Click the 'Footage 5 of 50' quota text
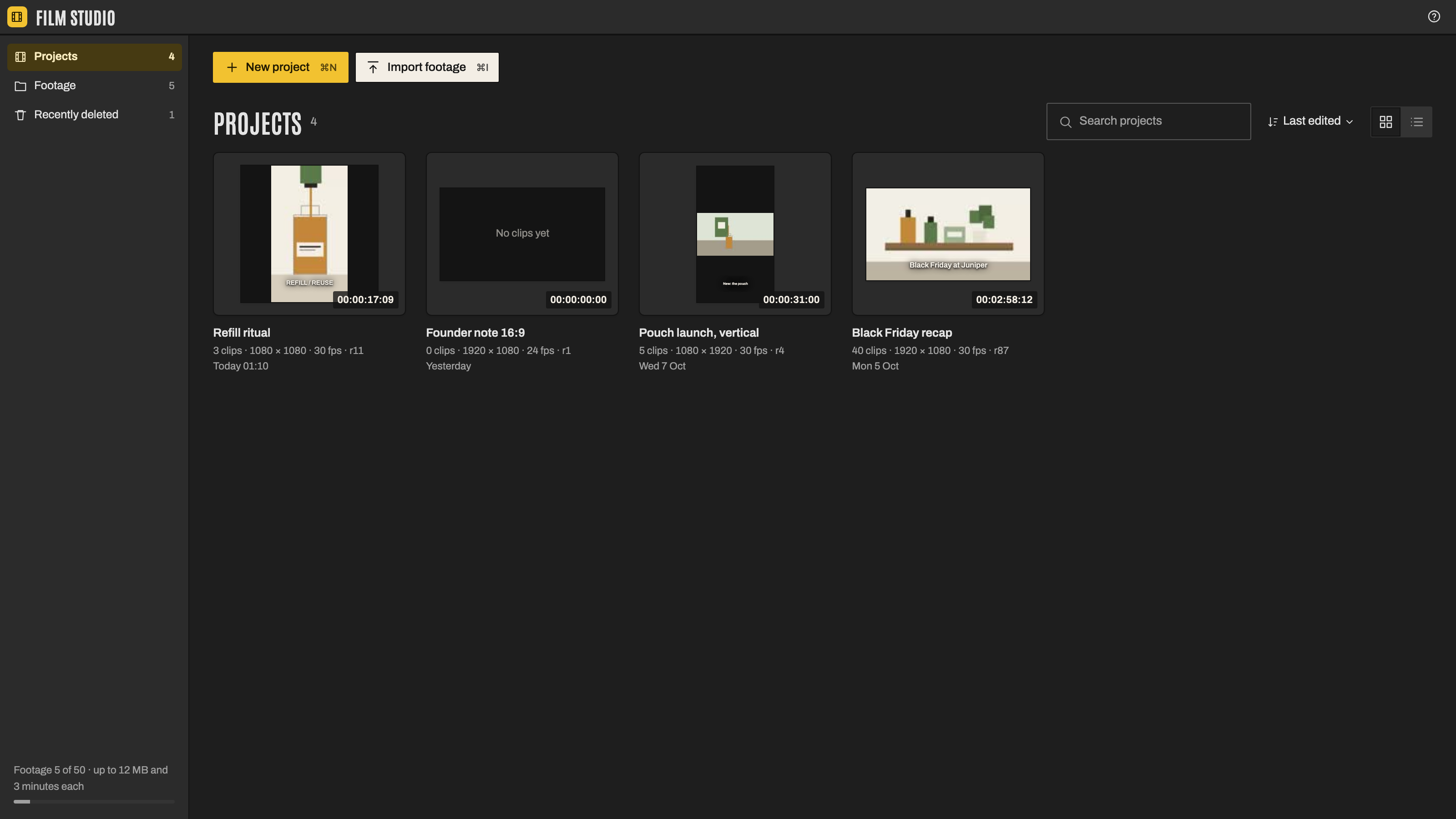Screen dimensions: 1456x819 pyautogui.click(x=91, y=779)
